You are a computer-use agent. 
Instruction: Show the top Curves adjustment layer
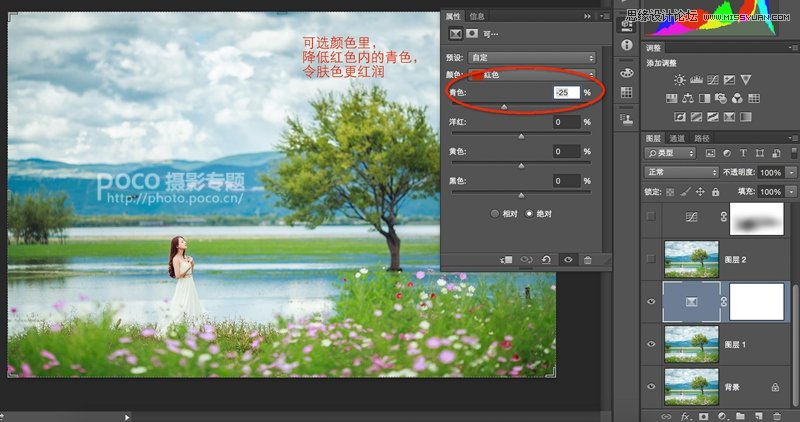tap(651, 216)
